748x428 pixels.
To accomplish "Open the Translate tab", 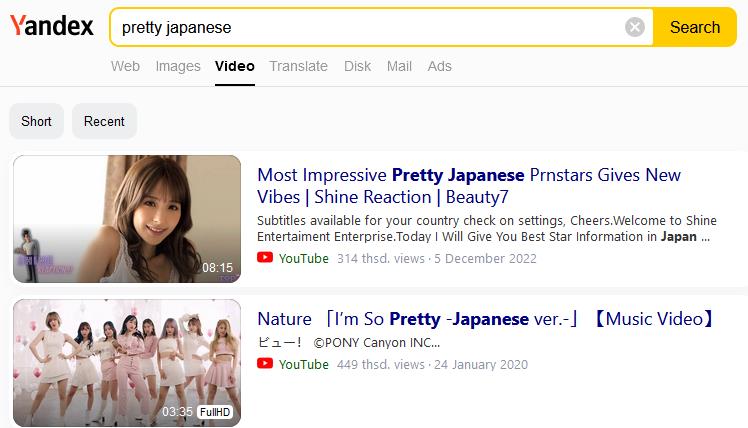I will 299,66.
